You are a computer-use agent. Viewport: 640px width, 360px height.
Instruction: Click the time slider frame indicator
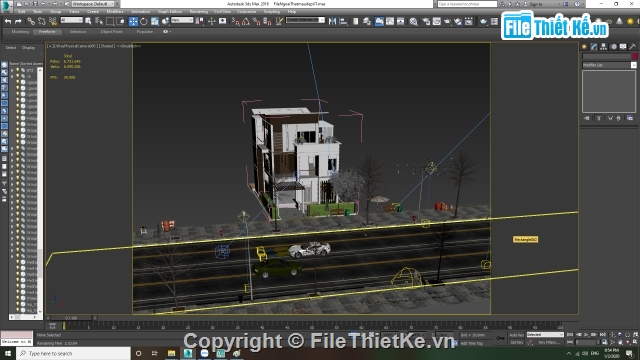71,318
